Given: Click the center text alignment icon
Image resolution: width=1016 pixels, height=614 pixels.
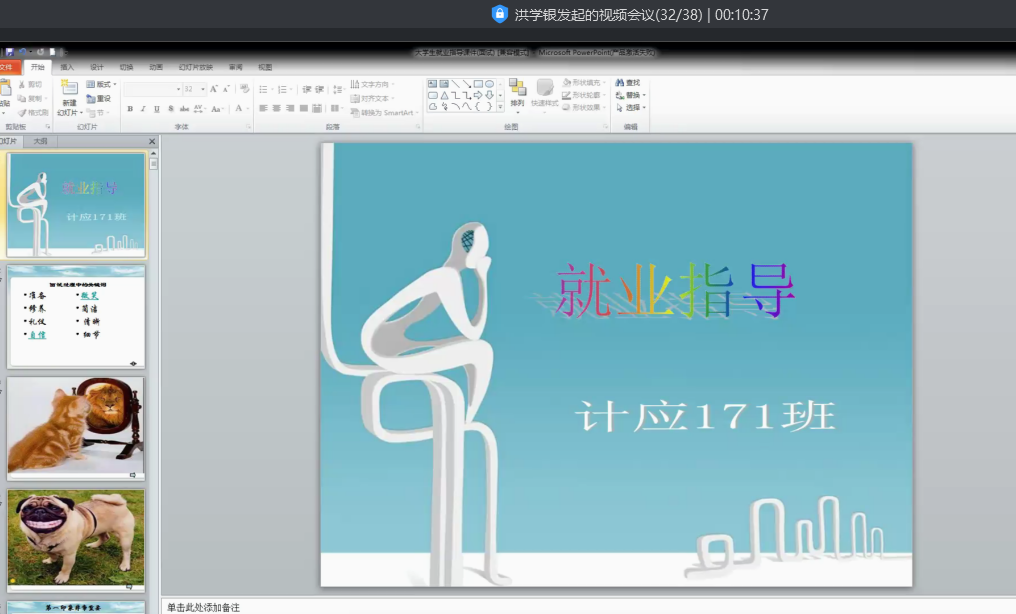Looking at the screenshot, I should coord(277,108).
